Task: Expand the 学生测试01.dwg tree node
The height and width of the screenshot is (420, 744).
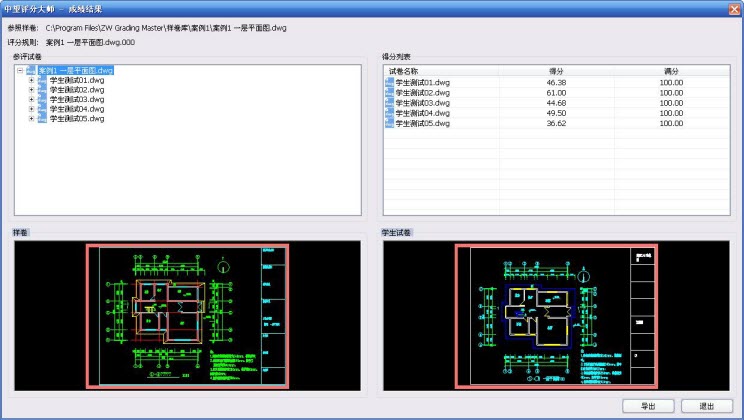Action: click(x=31, y=80)
